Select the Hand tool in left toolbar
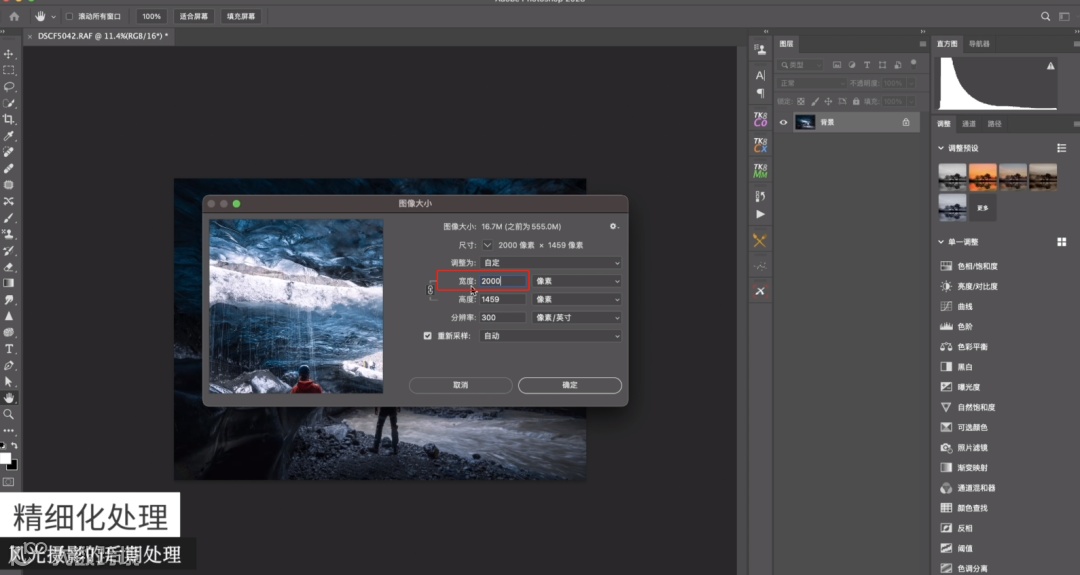The image size is (1080, 575). tap(8, 398)
